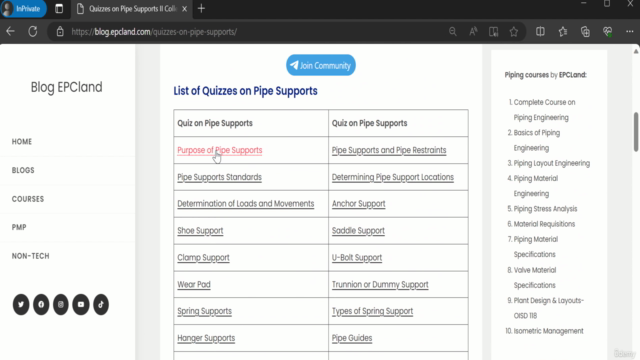Open the Immersive reader icon

[493, 31]
